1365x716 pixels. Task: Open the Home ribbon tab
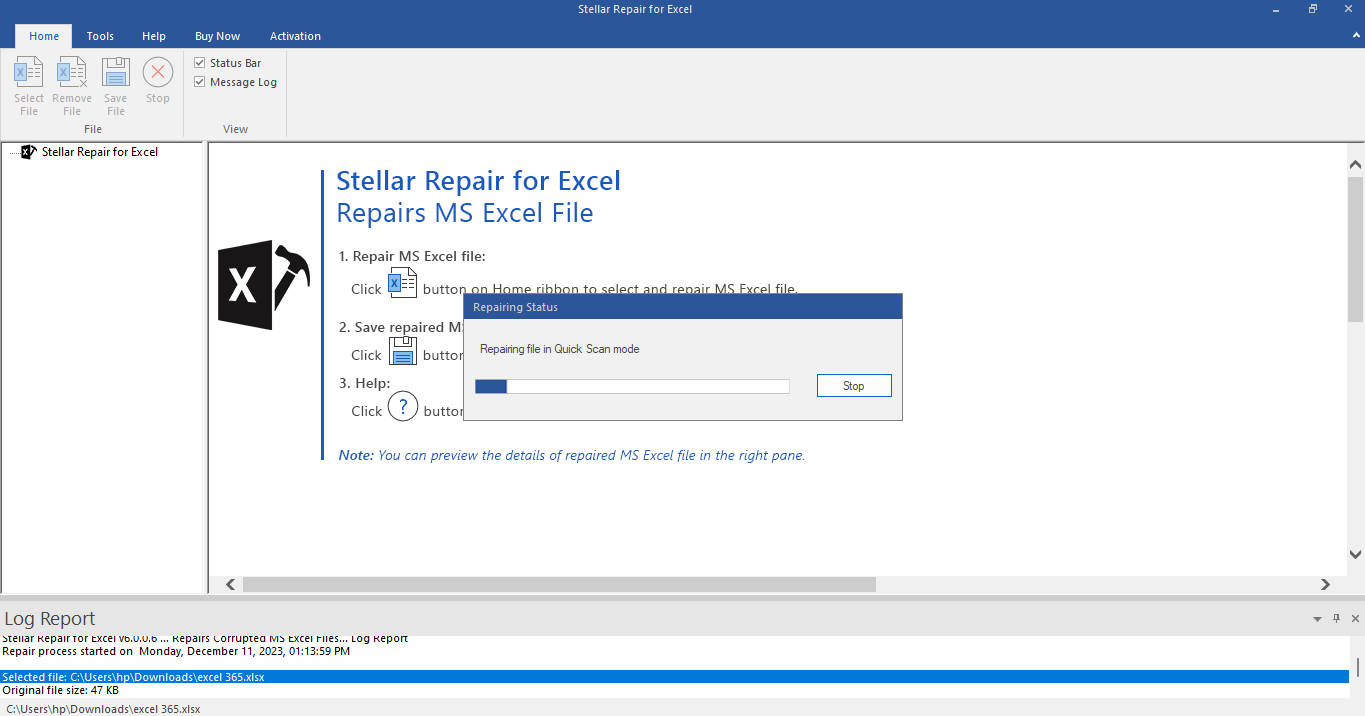coord(44,36)
